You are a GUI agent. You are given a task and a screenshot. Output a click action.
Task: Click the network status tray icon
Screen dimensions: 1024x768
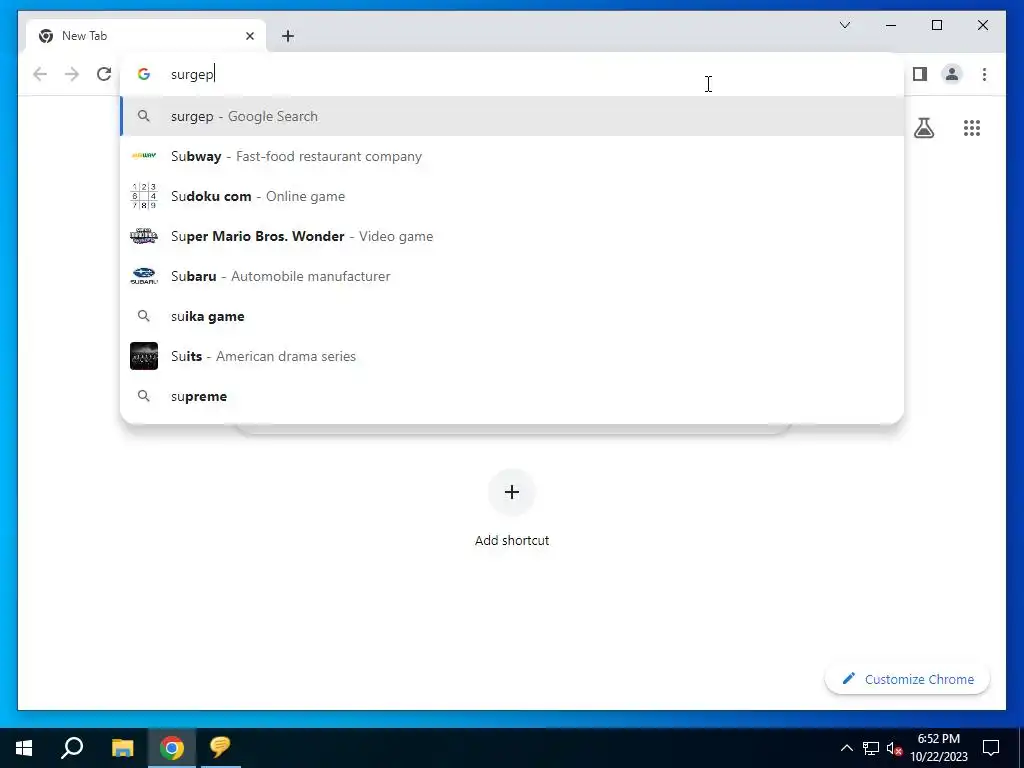[x=871, y=748]
